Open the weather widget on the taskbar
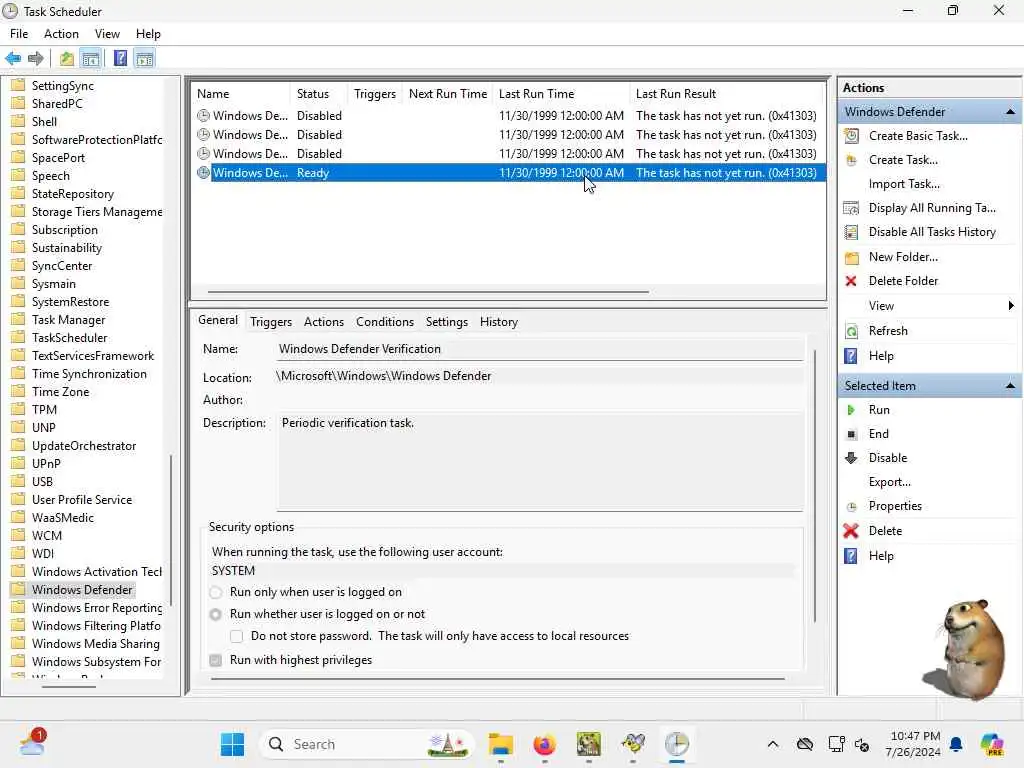 click(32, 744)
